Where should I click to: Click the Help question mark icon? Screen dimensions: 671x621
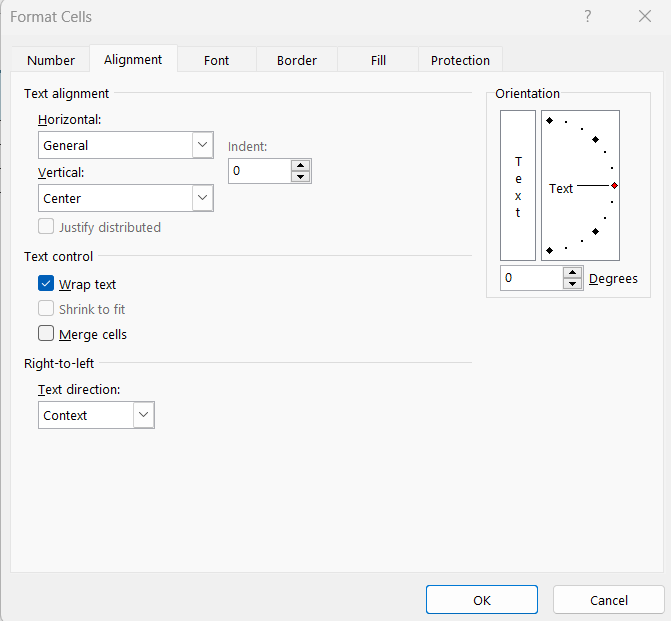point(588,16)
